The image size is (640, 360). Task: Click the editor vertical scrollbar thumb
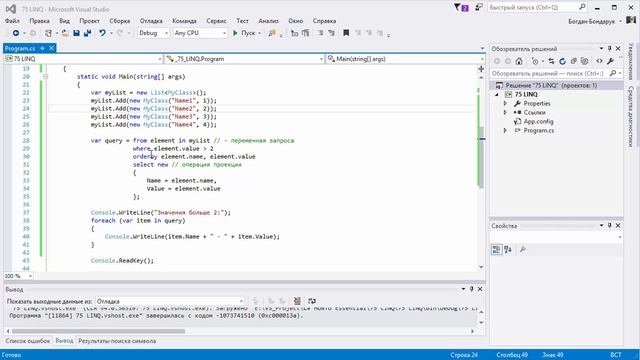click(x=481, y=157)
